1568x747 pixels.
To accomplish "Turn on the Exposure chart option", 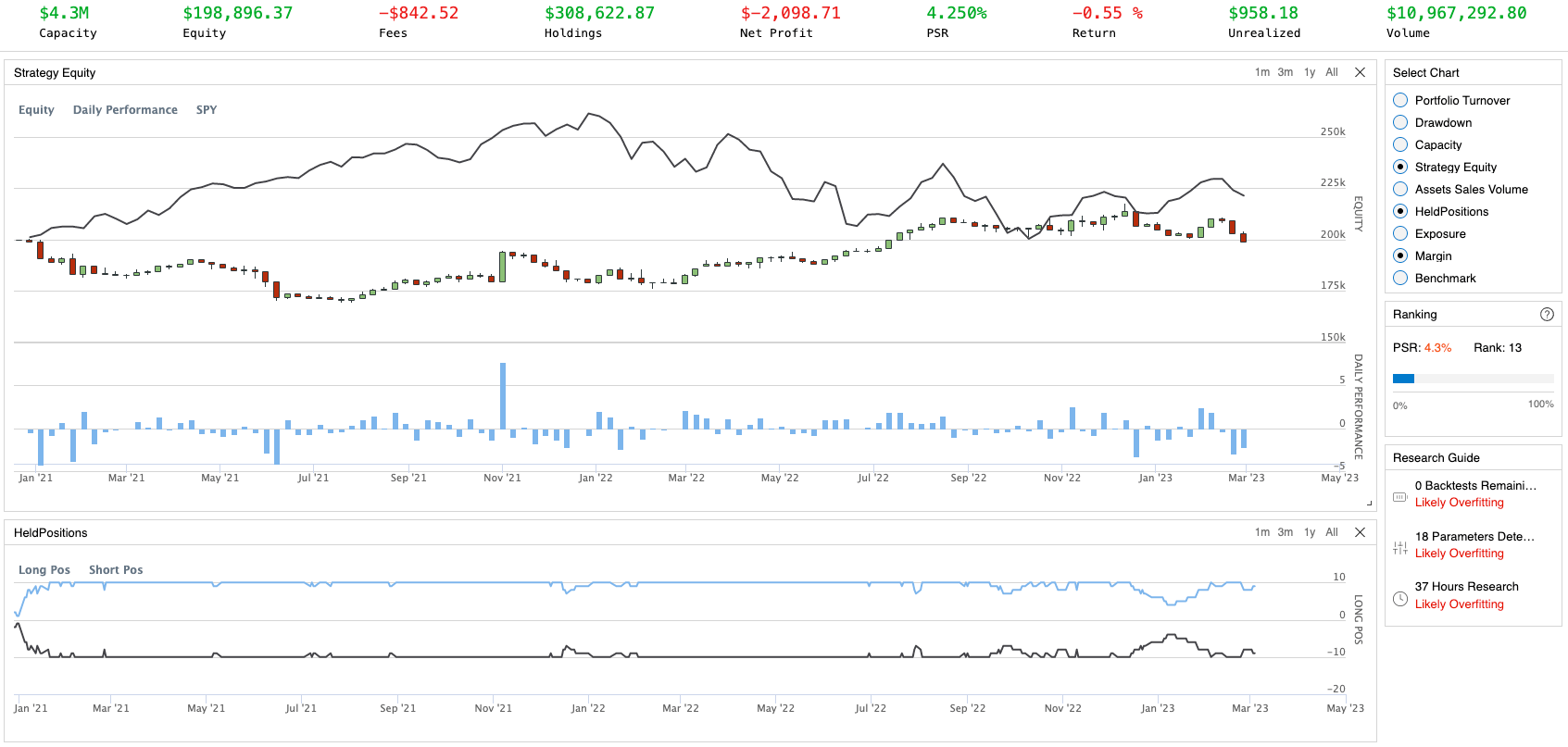I will click(1400, 234).
